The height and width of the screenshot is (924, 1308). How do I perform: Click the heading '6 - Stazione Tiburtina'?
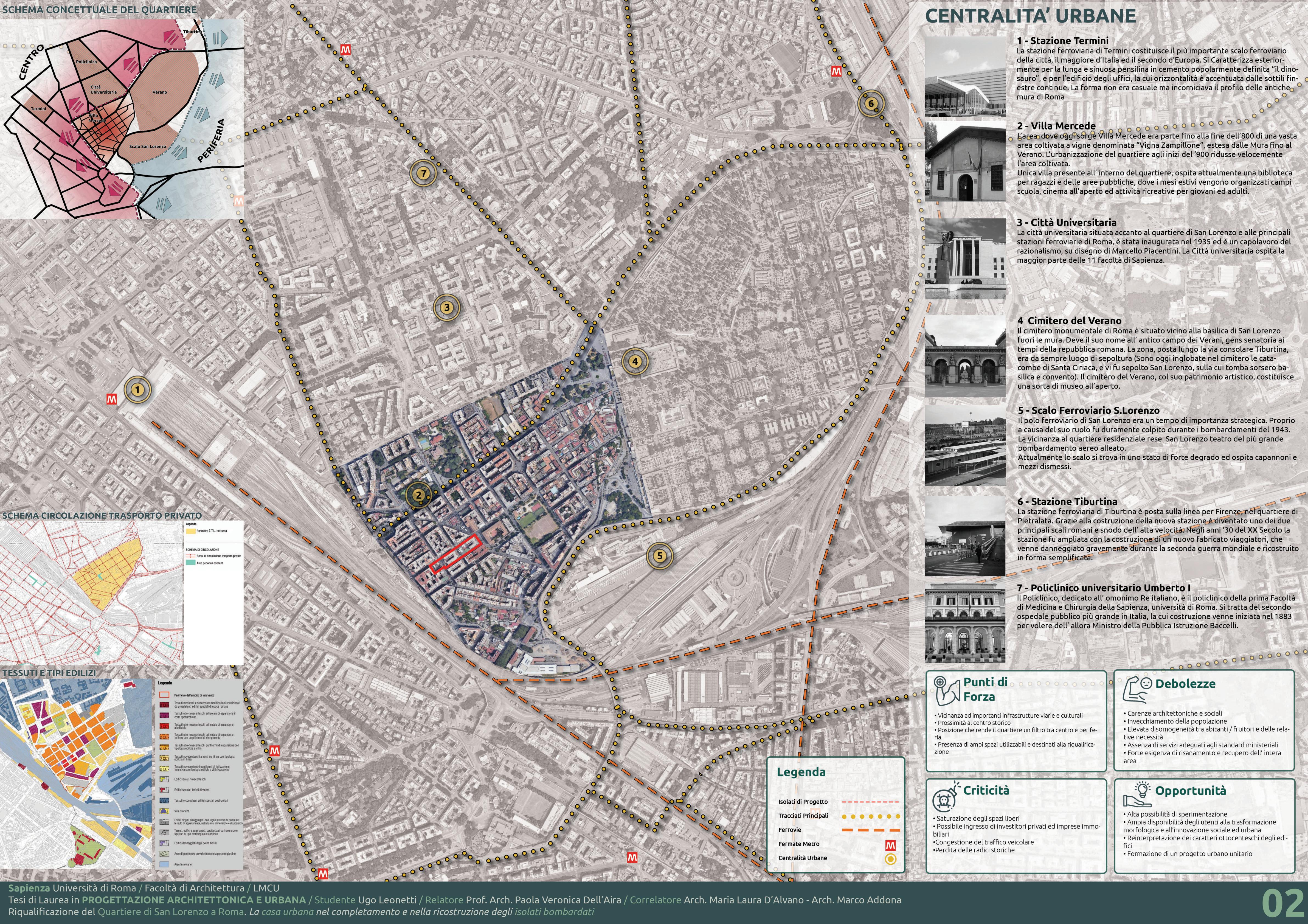point(1067,501)
